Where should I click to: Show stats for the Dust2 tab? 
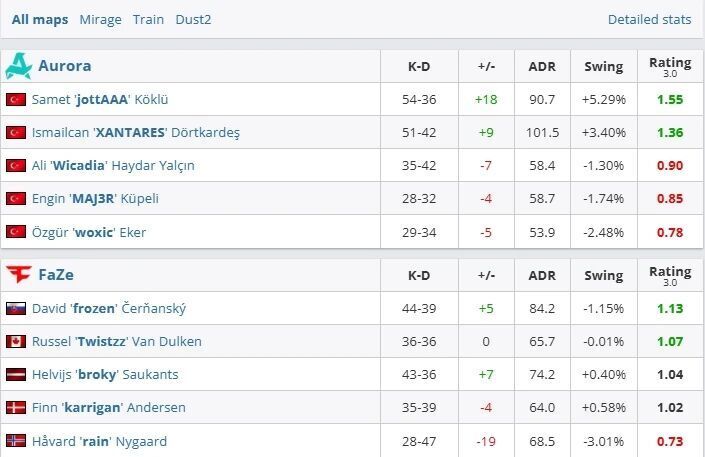point(193,19)
